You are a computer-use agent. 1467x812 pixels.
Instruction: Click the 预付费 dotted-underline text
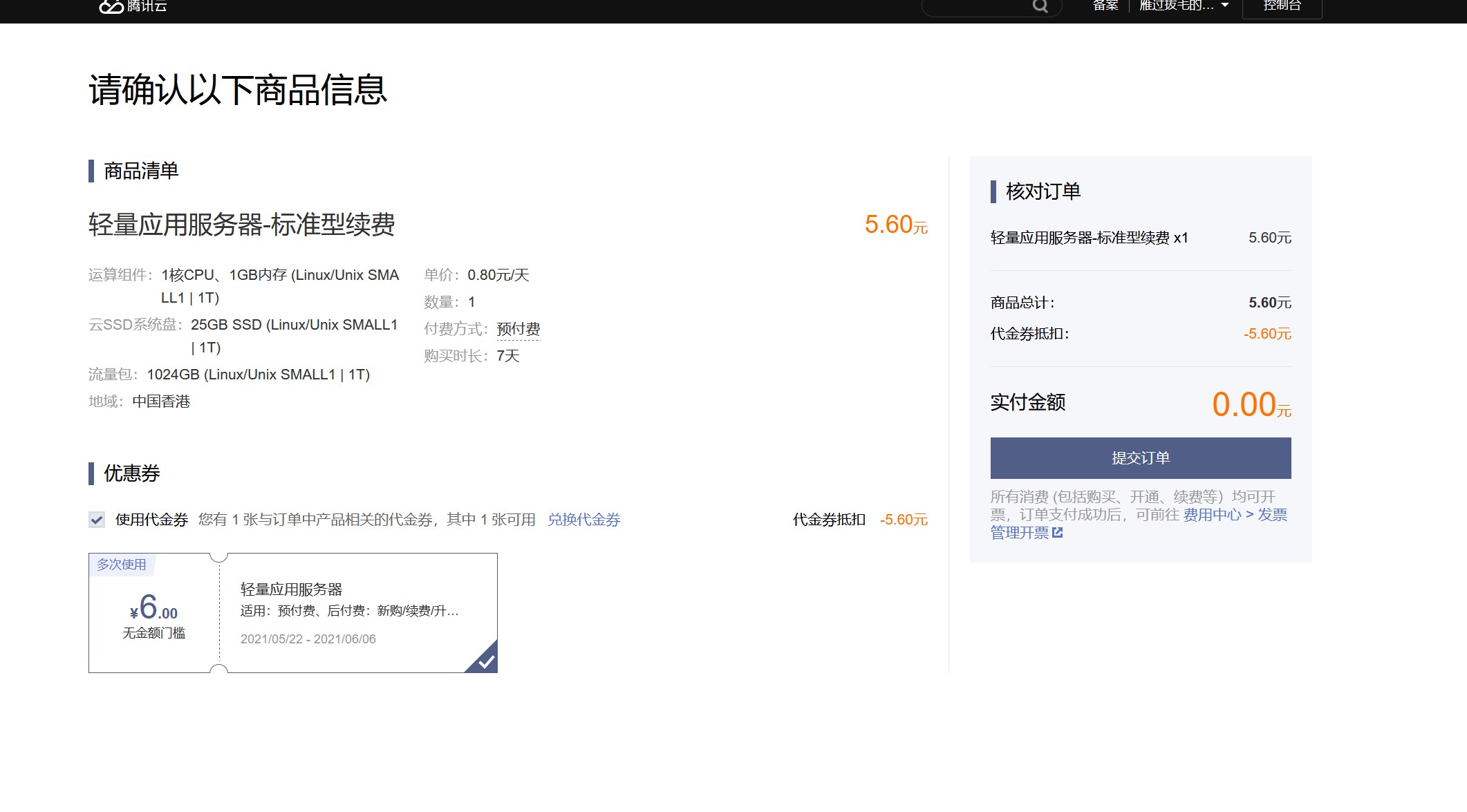(x=518, y=330)
